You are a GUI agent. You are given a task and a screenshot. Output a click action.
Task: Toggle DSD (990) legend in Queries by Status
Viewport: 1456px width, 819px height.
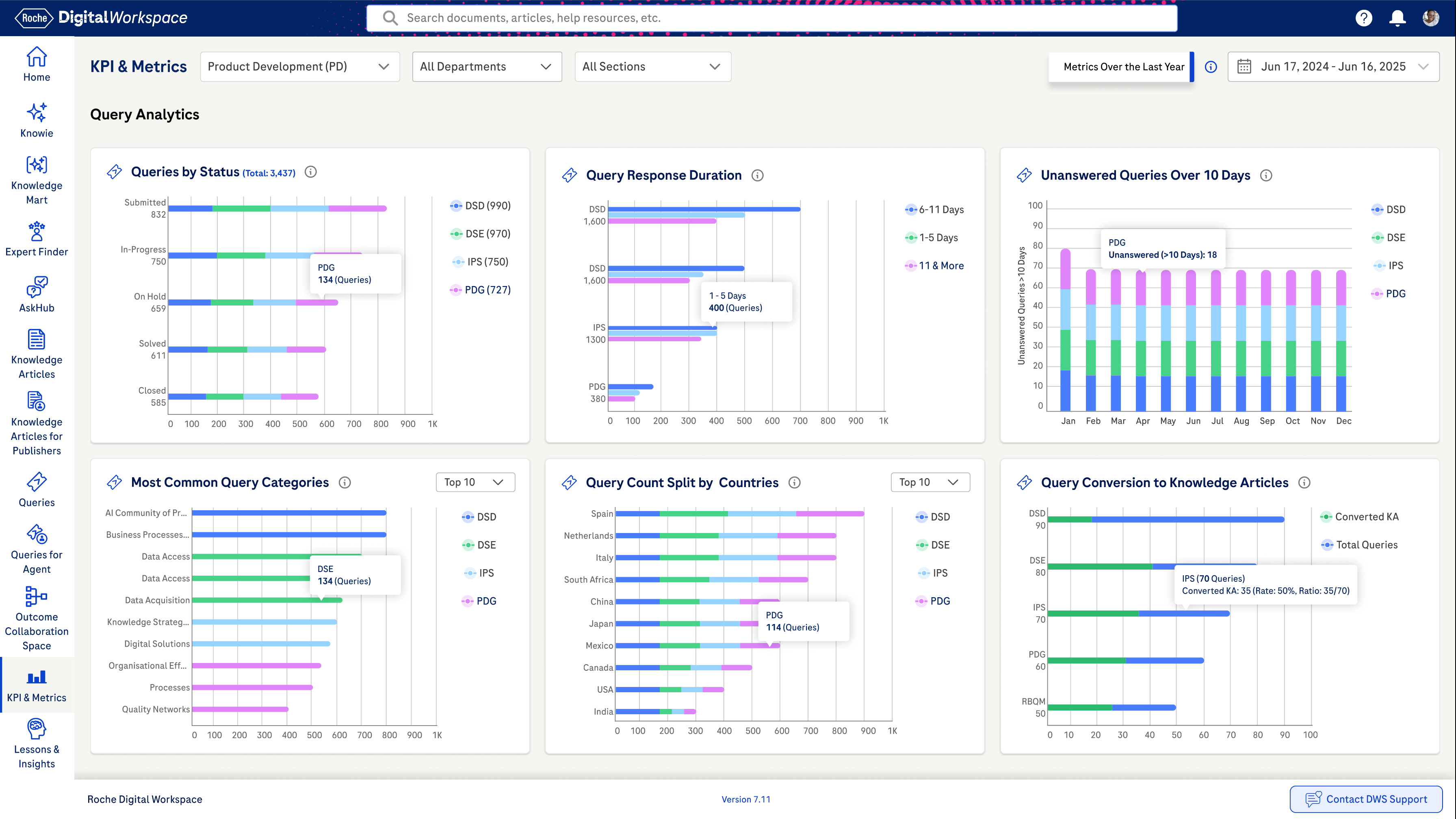(x=481, y=206)
